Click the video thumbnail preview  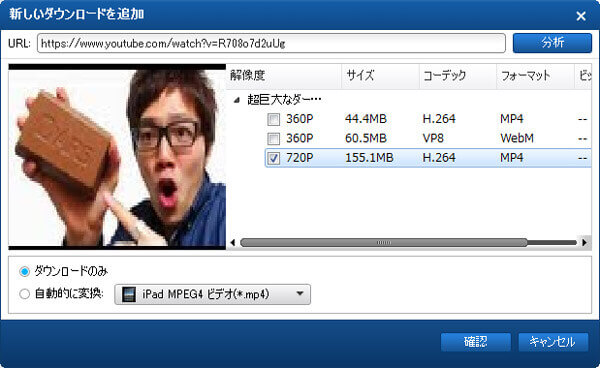(117, 157)
